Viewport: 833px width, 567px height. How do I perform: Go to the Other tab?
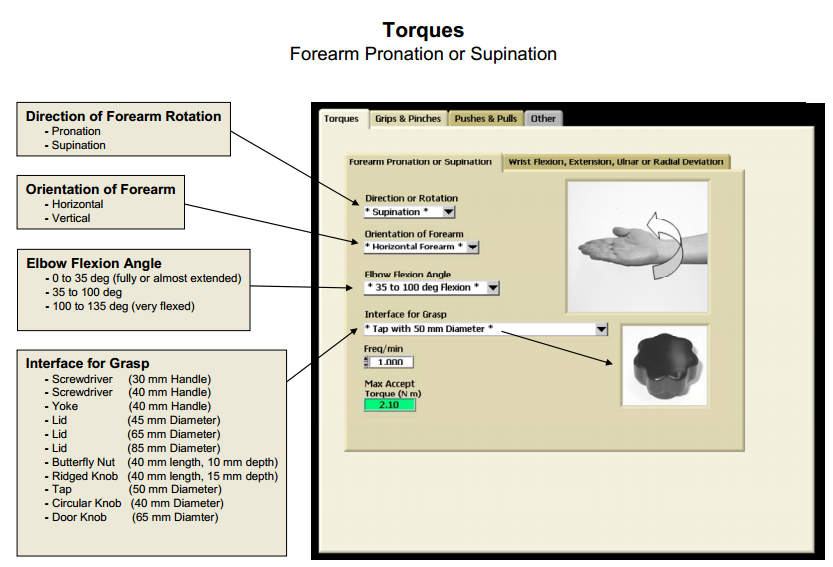pos(543,119)
